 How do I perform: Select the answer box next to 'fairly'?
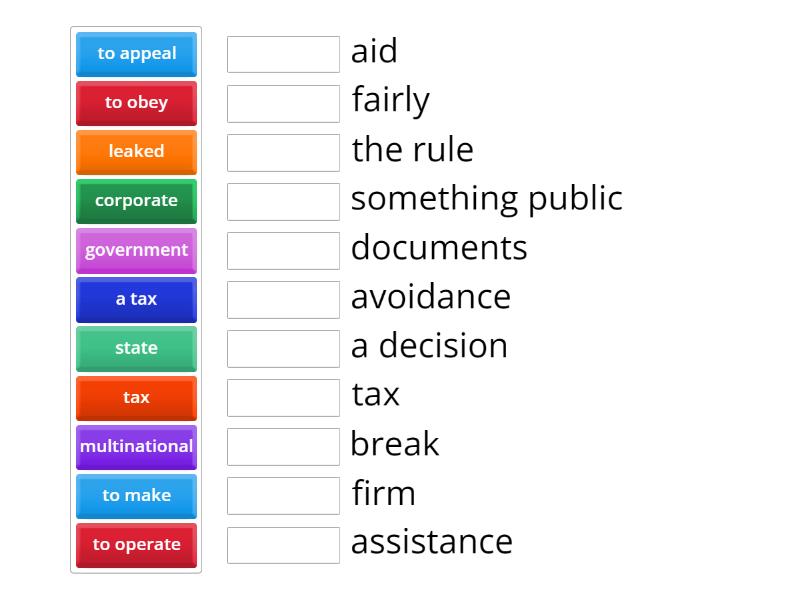[x=283, y=103]
